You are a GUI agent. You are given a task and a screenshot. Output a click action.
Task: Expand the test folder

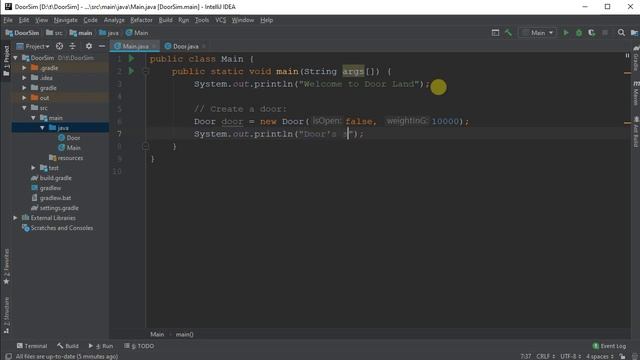click(x=33, y=168)
